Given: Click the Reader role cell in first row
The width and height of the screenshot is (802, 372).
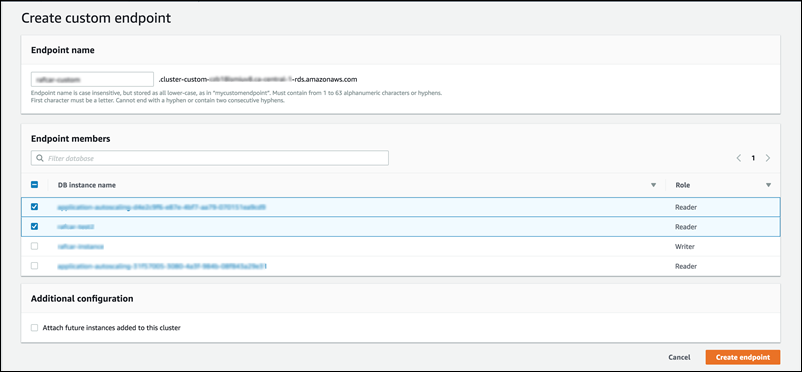Looking at the screenshot, I should click(x=686, y=207).
